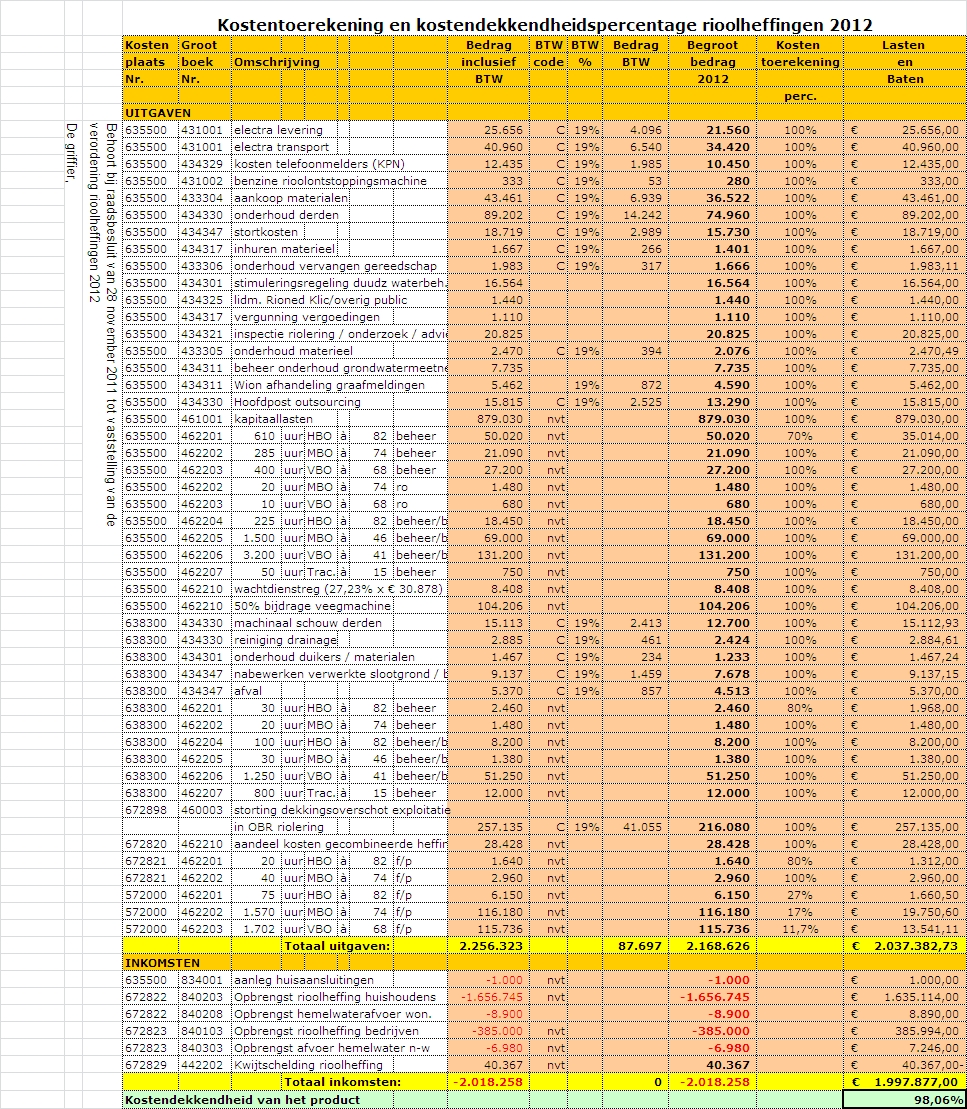Select the UITGAVEN section header cell
967x1109 pixels.
tap(158, 113)
